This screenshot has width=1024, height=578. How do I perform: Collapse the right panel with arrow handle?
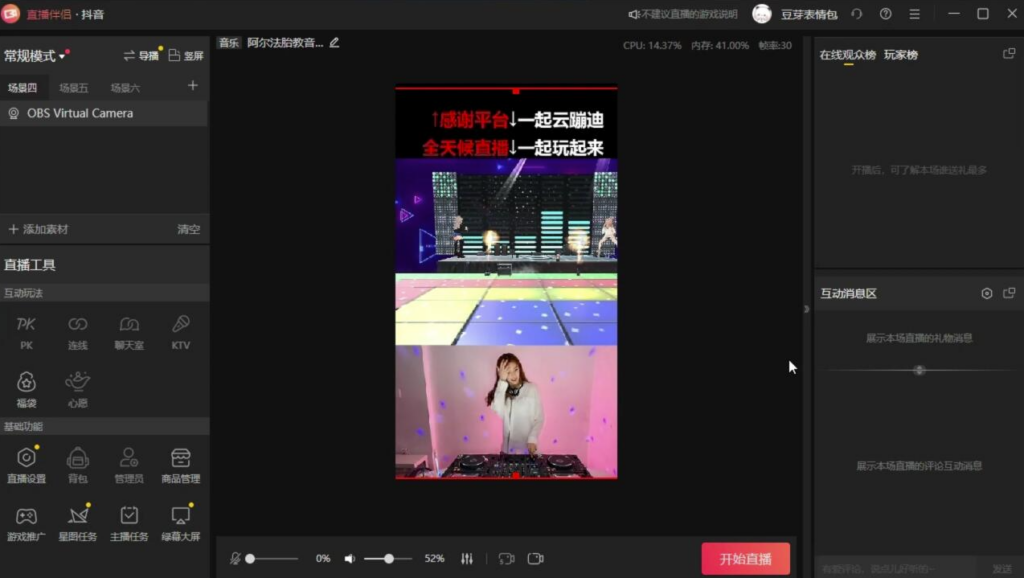807,309
